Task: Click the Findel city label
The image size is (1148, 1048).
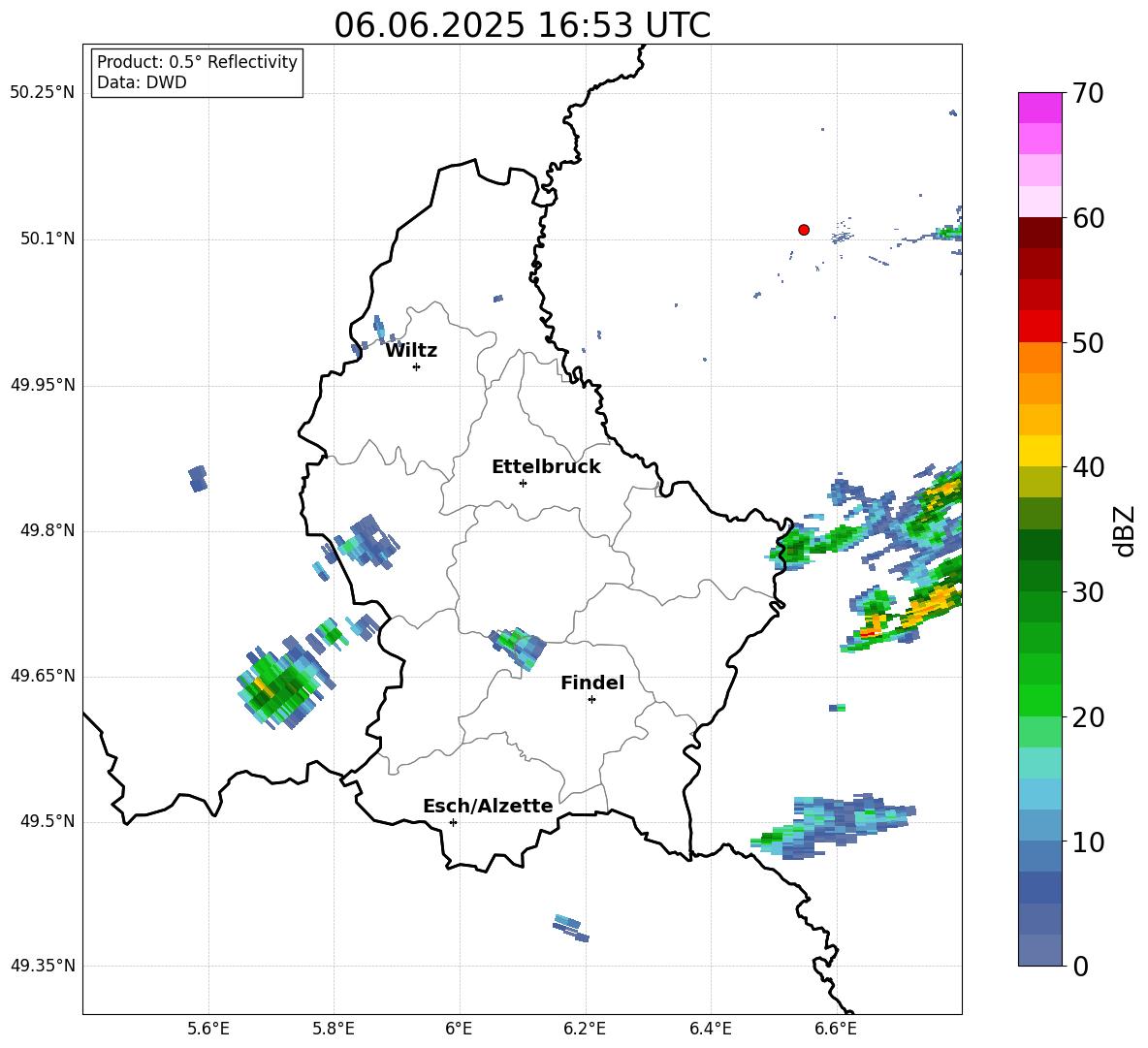Action: pyautogui.click(x=592, y=683)
